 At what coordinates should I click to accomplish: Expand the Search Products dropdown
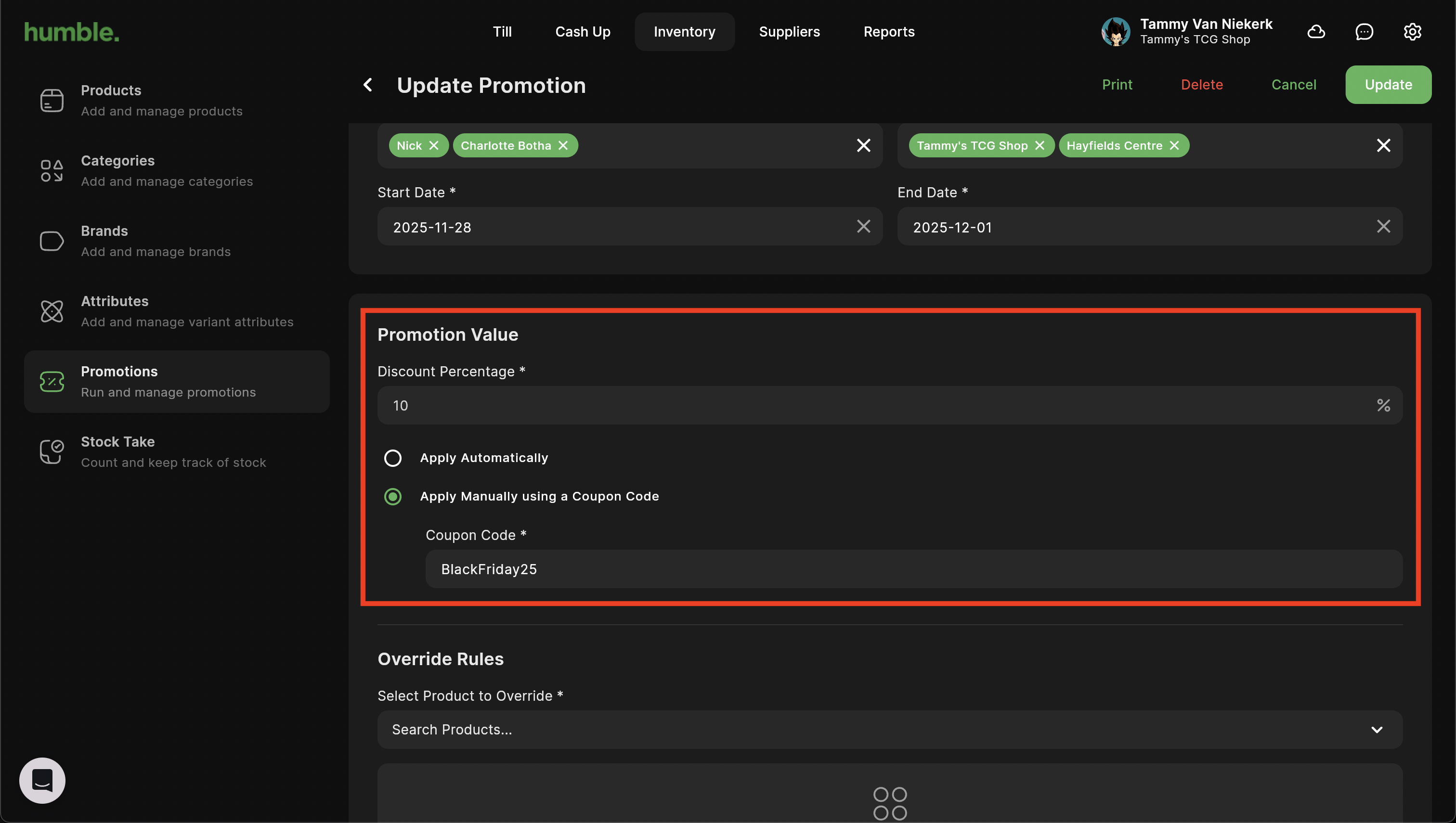1376,730
